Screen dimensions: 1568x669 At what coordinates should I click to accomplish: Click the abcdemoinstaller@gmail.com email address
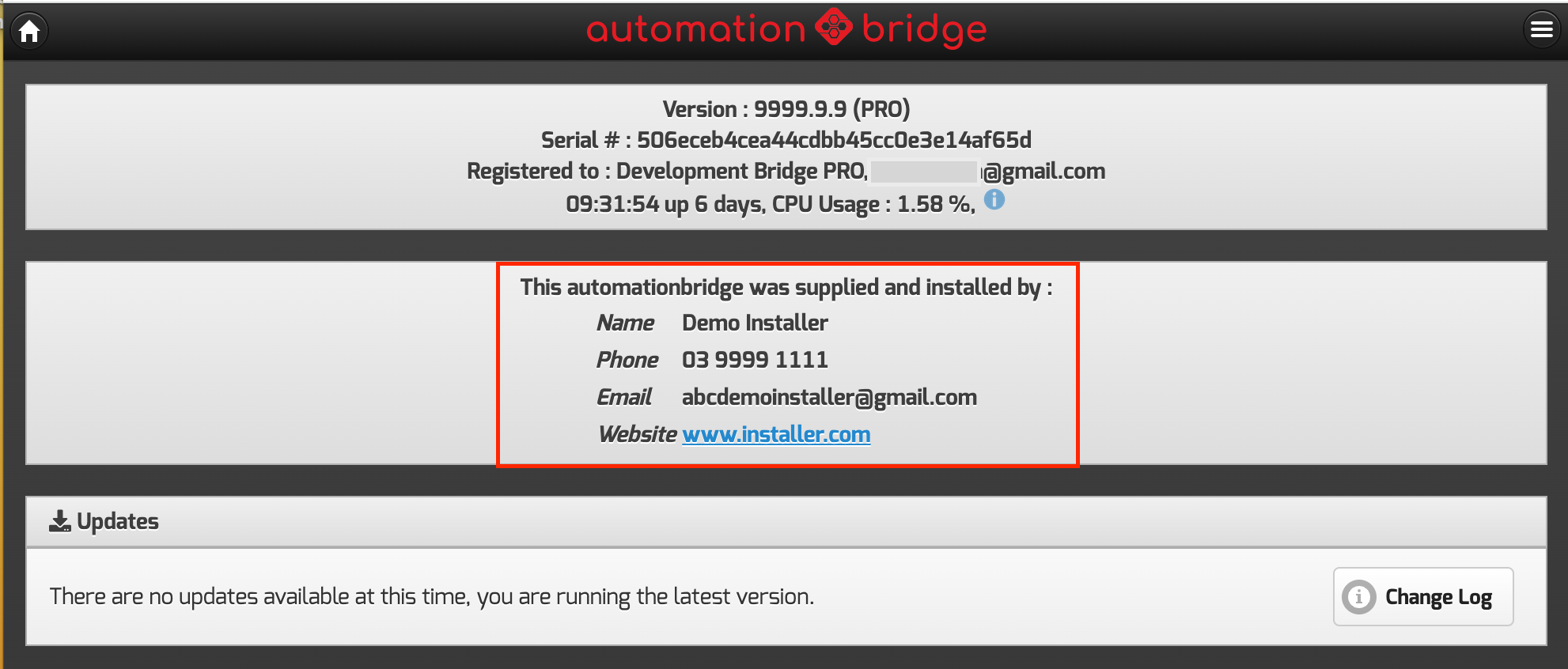click(x=829, y=397)
